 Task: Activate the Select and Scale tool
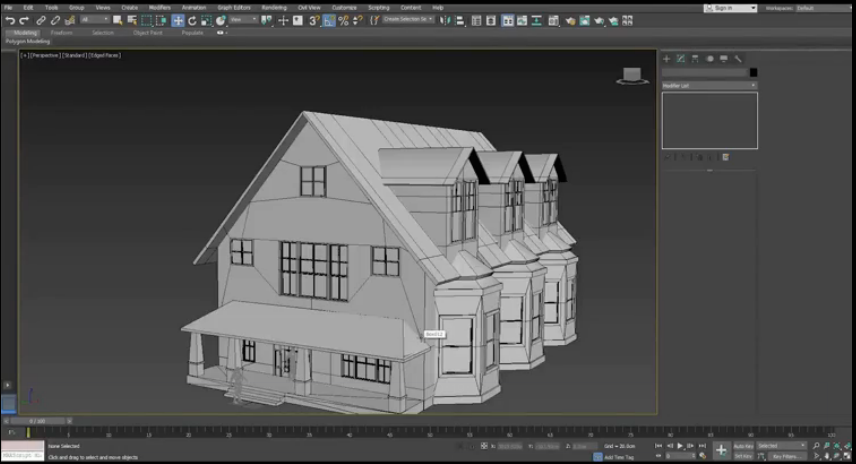206,21
